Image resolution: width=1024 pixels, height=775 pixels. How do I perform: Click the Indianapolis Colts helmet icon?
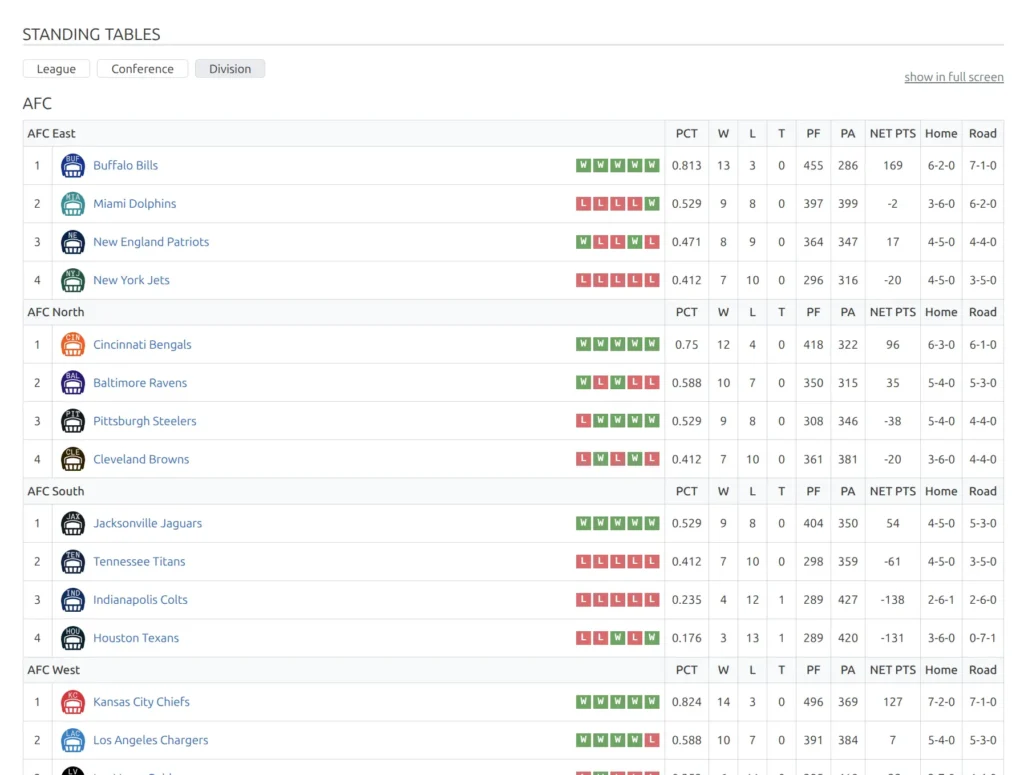(72, 599)
